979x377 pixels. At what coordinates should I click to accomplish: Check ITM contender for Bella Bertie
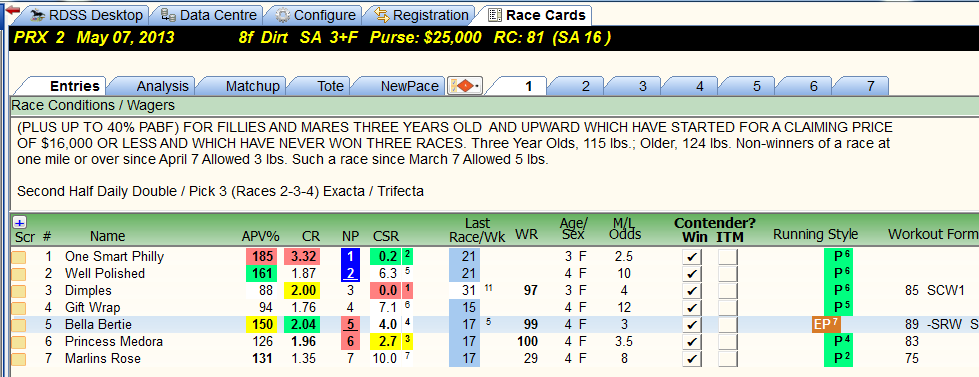(728, 325)
